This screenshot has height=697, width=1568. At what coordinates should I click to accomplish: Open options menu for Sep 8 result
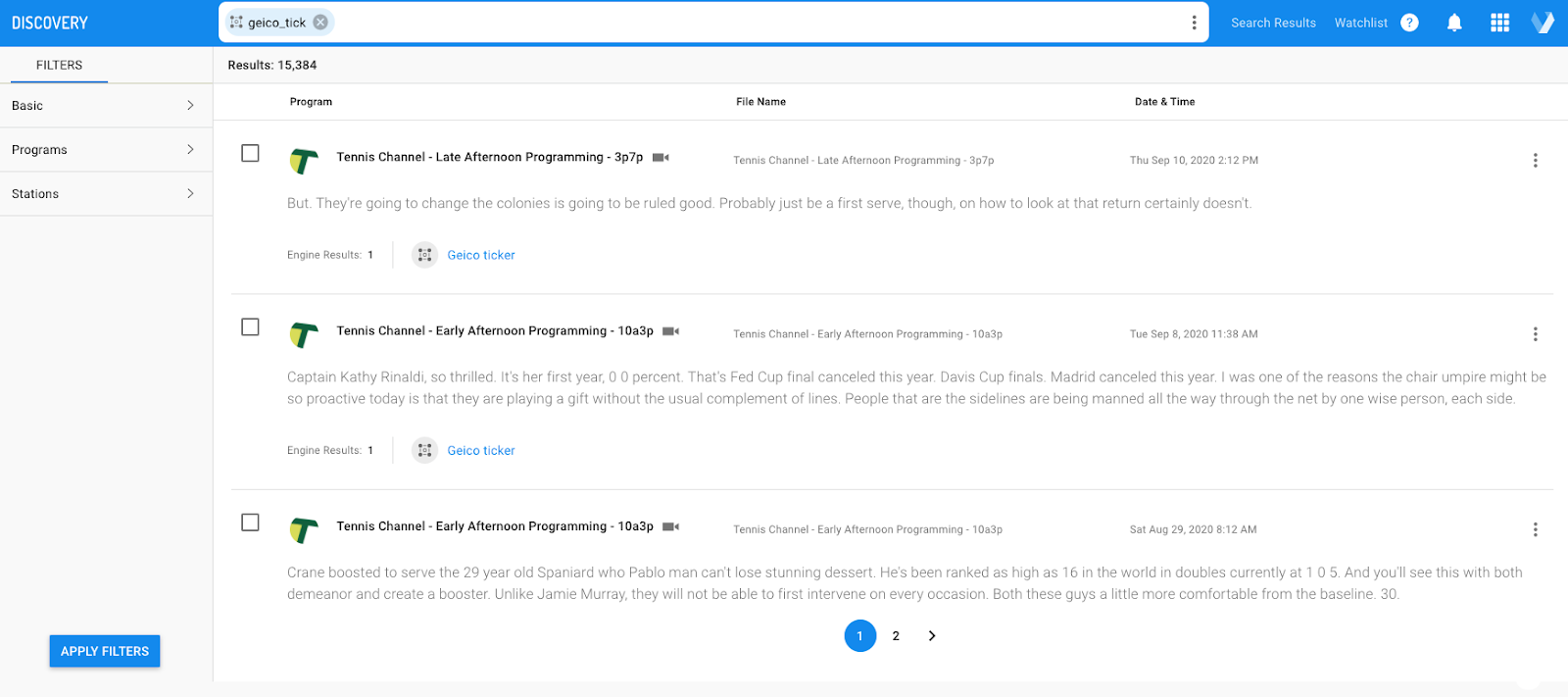coord(1535,334)
